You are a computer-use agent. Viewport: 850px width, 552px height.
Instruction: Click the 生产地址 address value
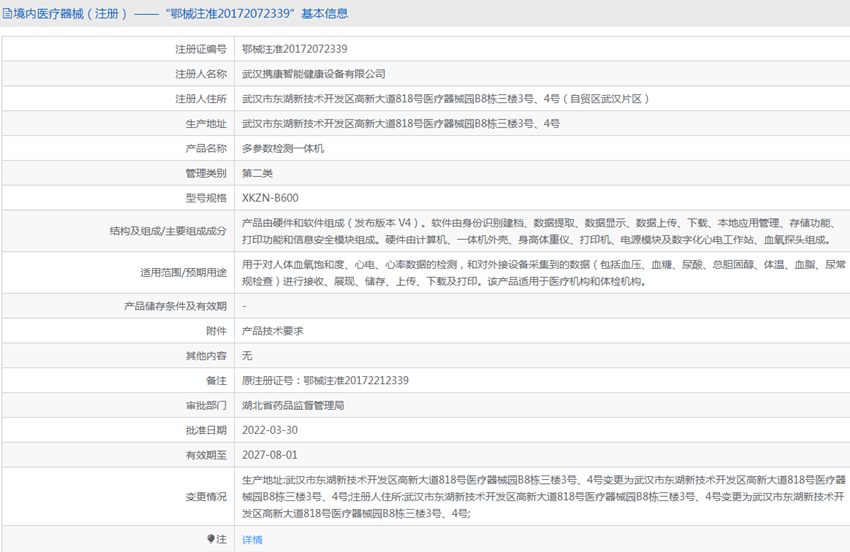click(401, 124)
